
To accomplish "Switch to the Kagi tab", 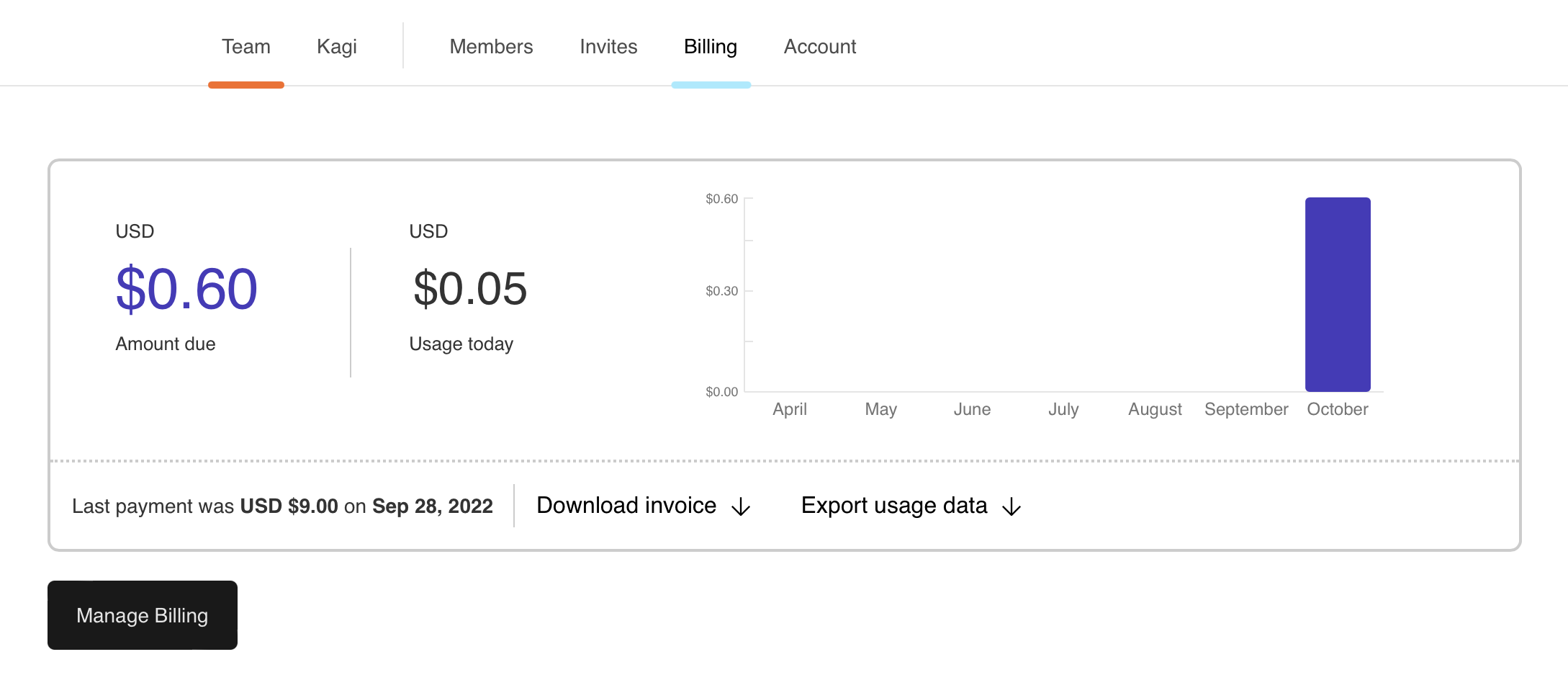I will [x=336, y=47].
